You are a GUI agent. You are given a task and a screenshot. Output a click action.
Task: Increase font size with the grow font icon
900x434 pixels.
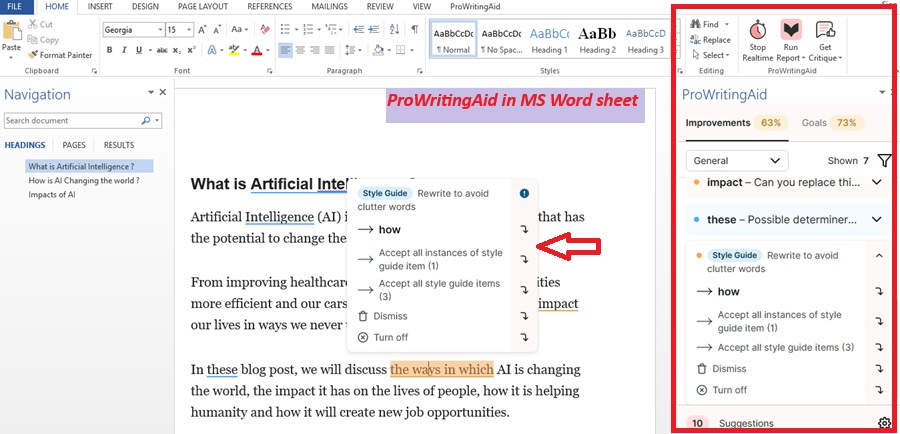pos(202,30)
